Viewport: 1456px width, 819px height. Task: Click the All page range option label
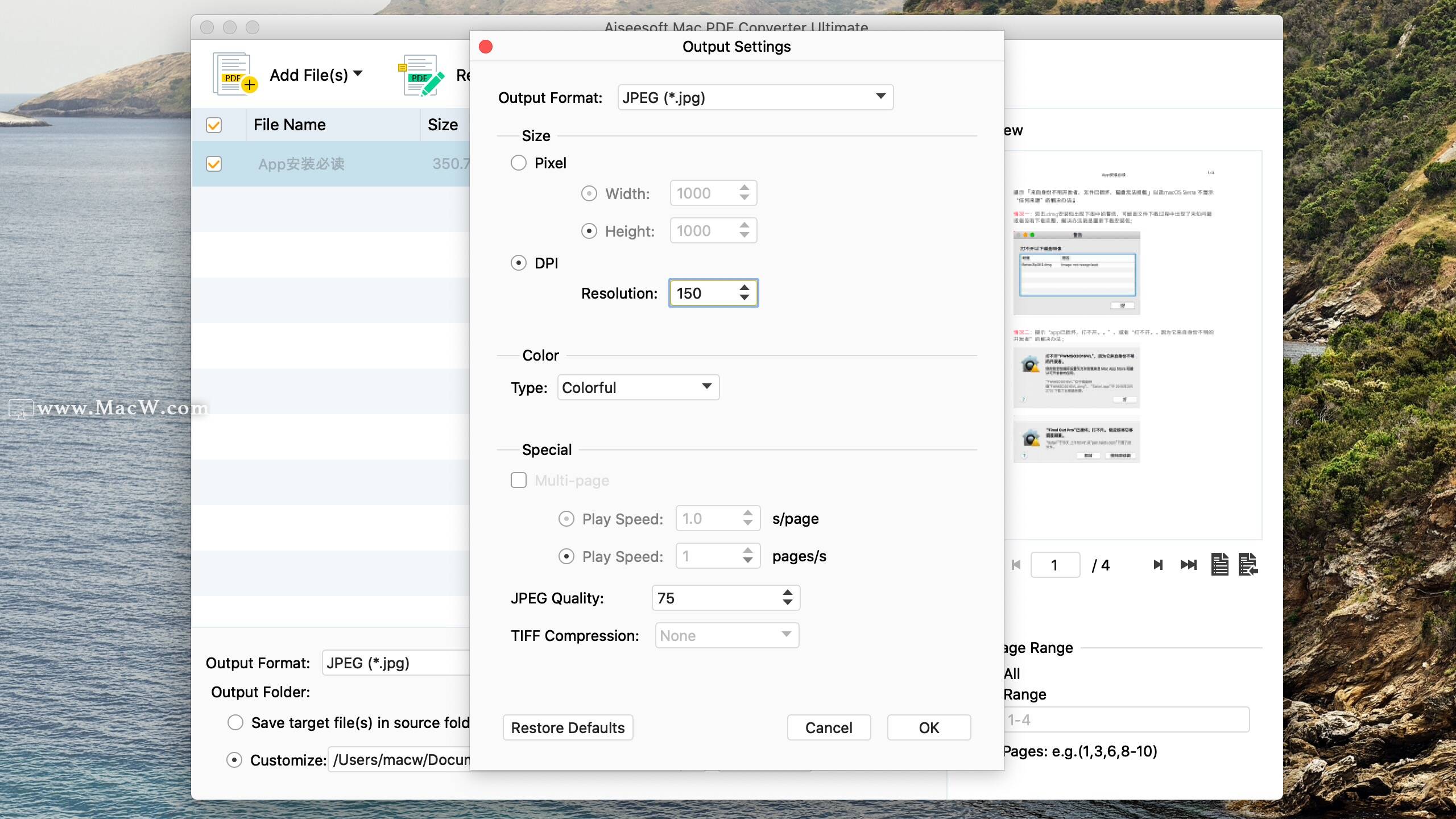[1012, 674]
